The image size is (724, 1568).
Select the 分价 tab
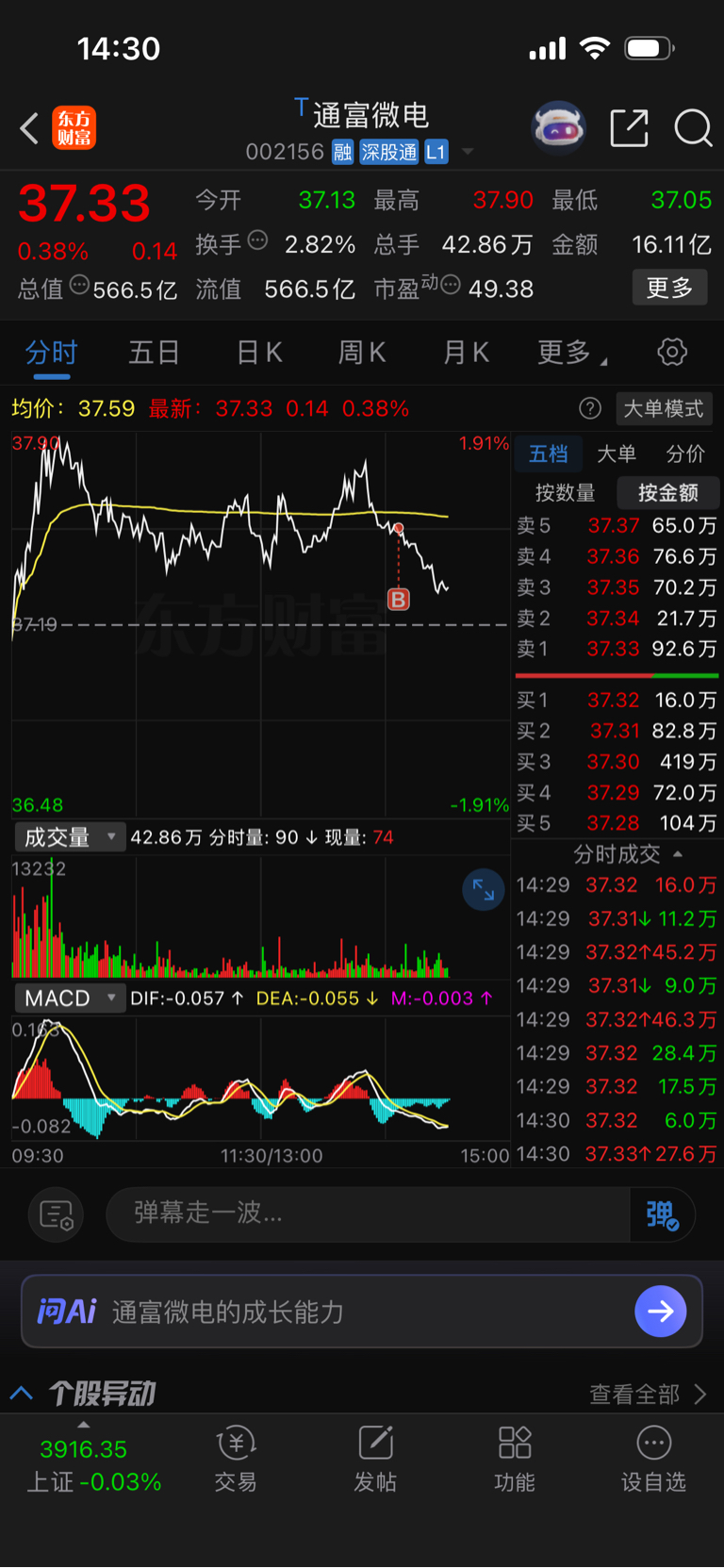[x=685, y=454]
